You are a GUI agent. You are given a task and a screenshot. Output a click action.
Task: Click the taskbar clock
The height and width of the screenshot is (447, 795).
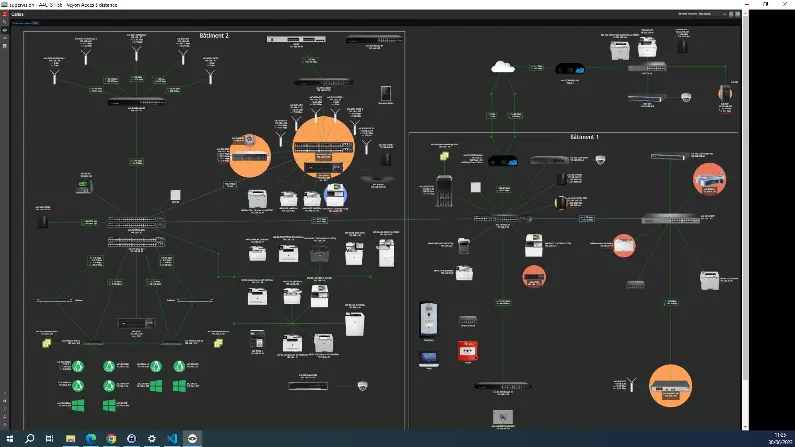coord(781,438)
